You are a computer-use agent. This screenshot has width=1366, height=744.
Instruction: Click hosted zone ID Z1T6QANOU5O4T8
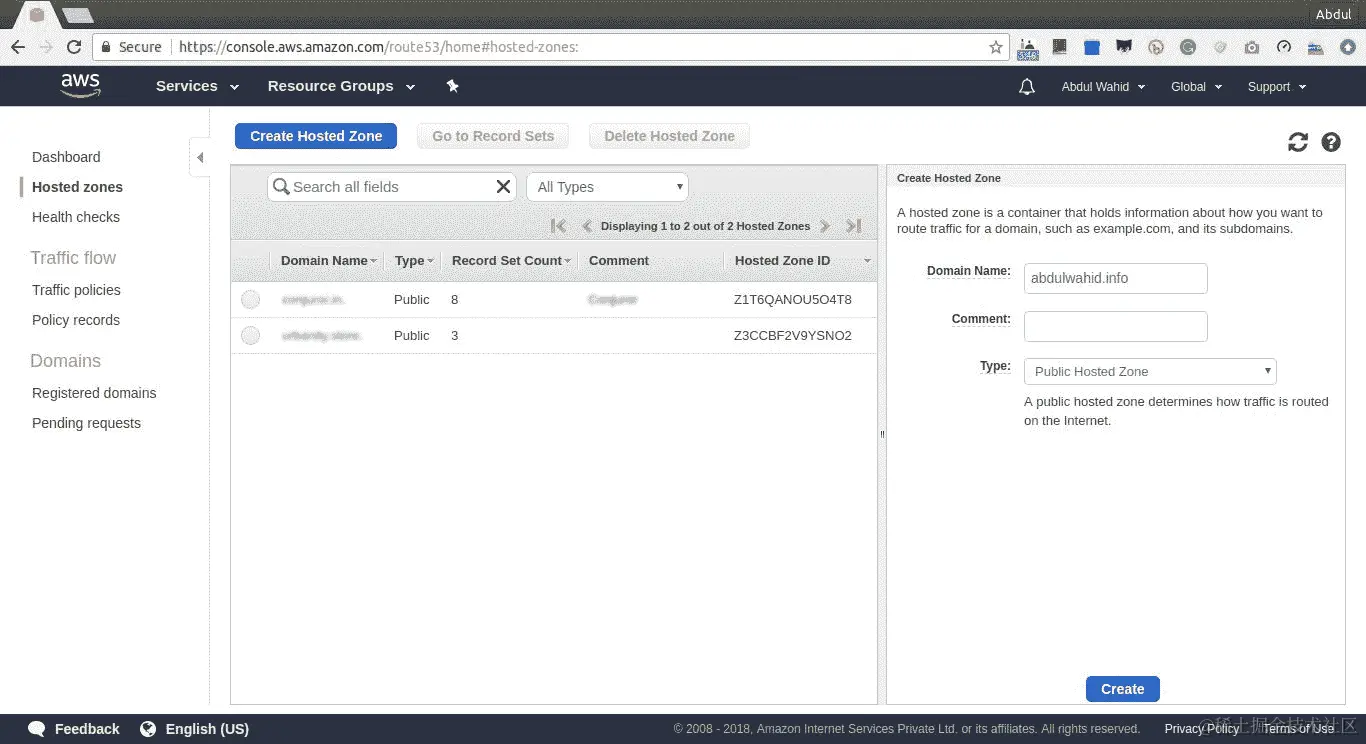(793, 299)
